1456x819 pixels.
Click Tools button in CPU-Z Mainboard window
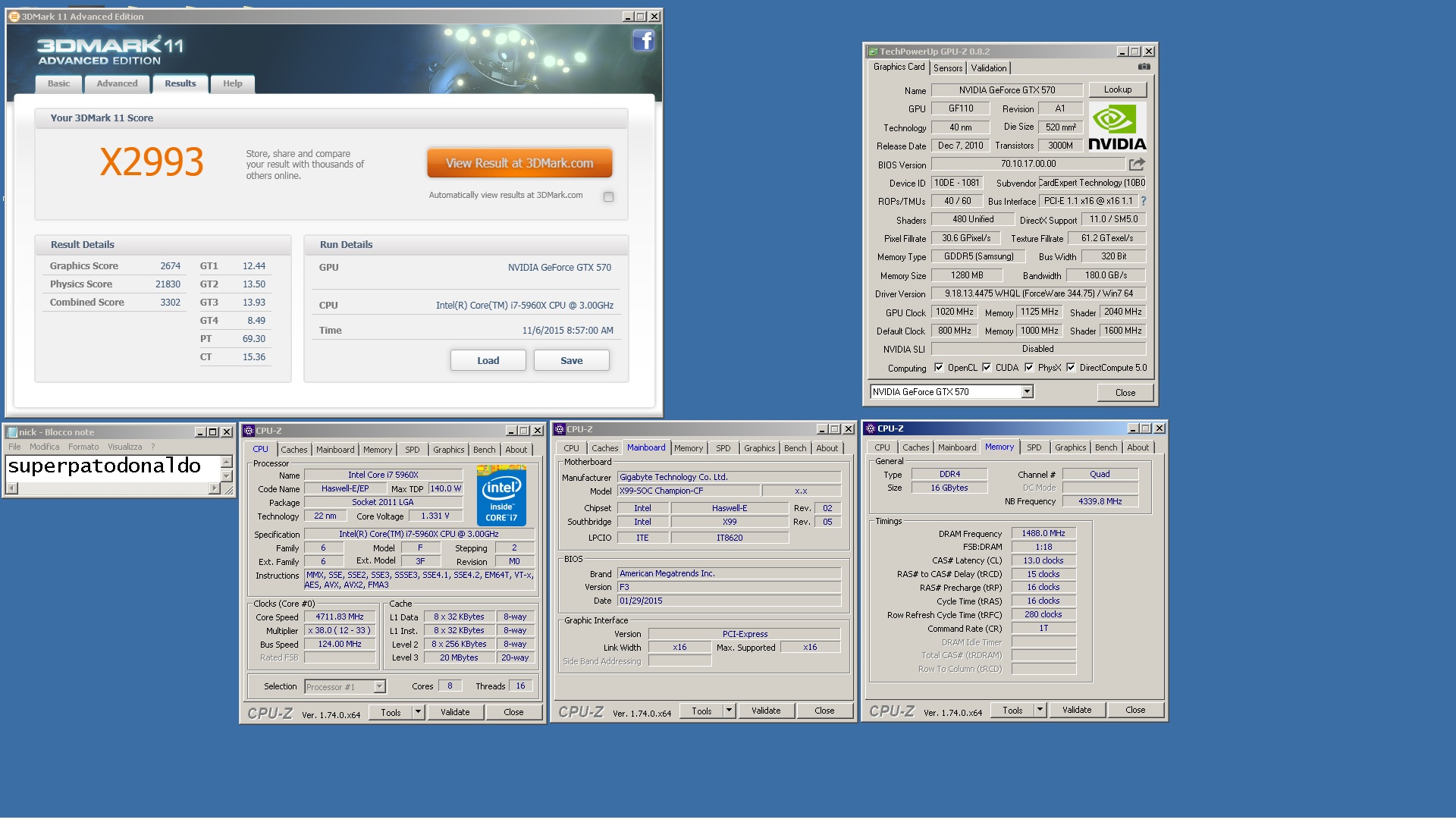point(701,711)
